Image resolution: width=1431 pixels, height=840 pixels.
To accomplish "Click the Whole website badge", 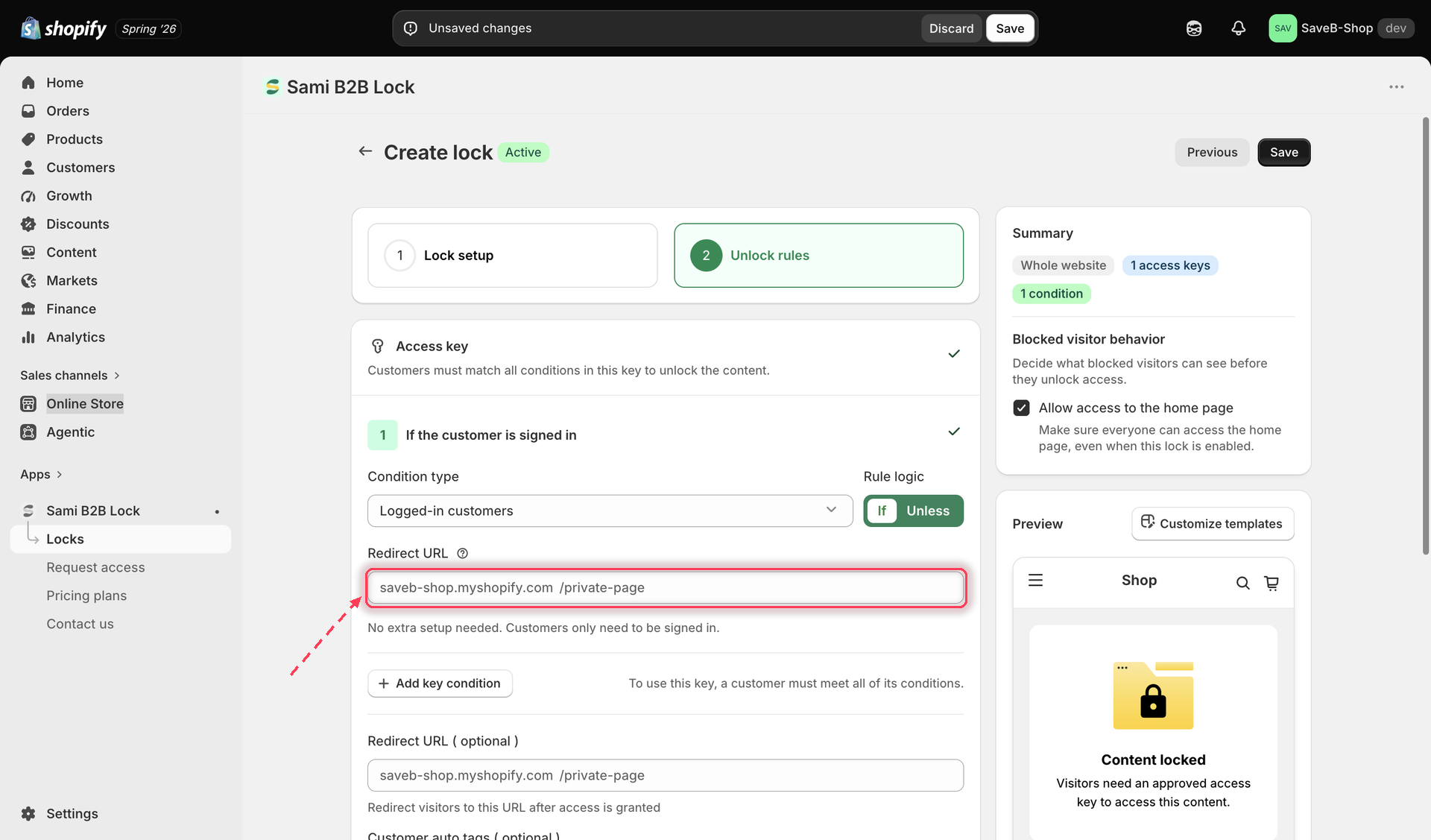I will pyautogui.click(x=1063, y=265).
